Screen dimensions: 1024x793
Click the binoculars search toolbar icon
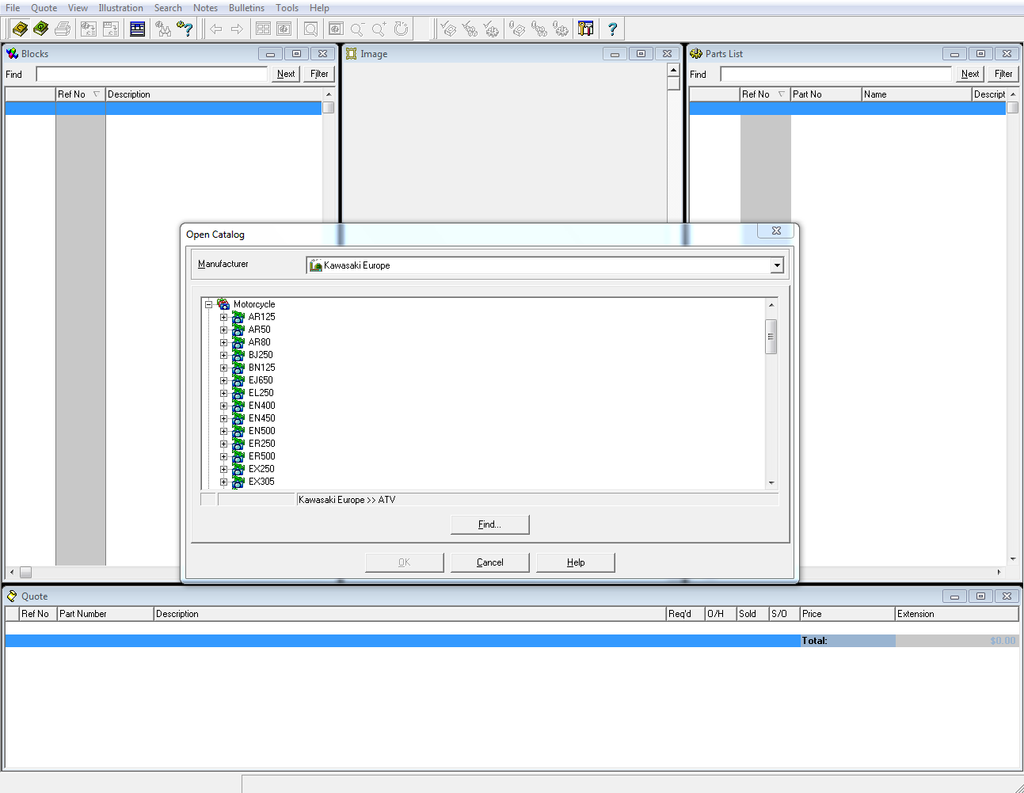(163, 29)
